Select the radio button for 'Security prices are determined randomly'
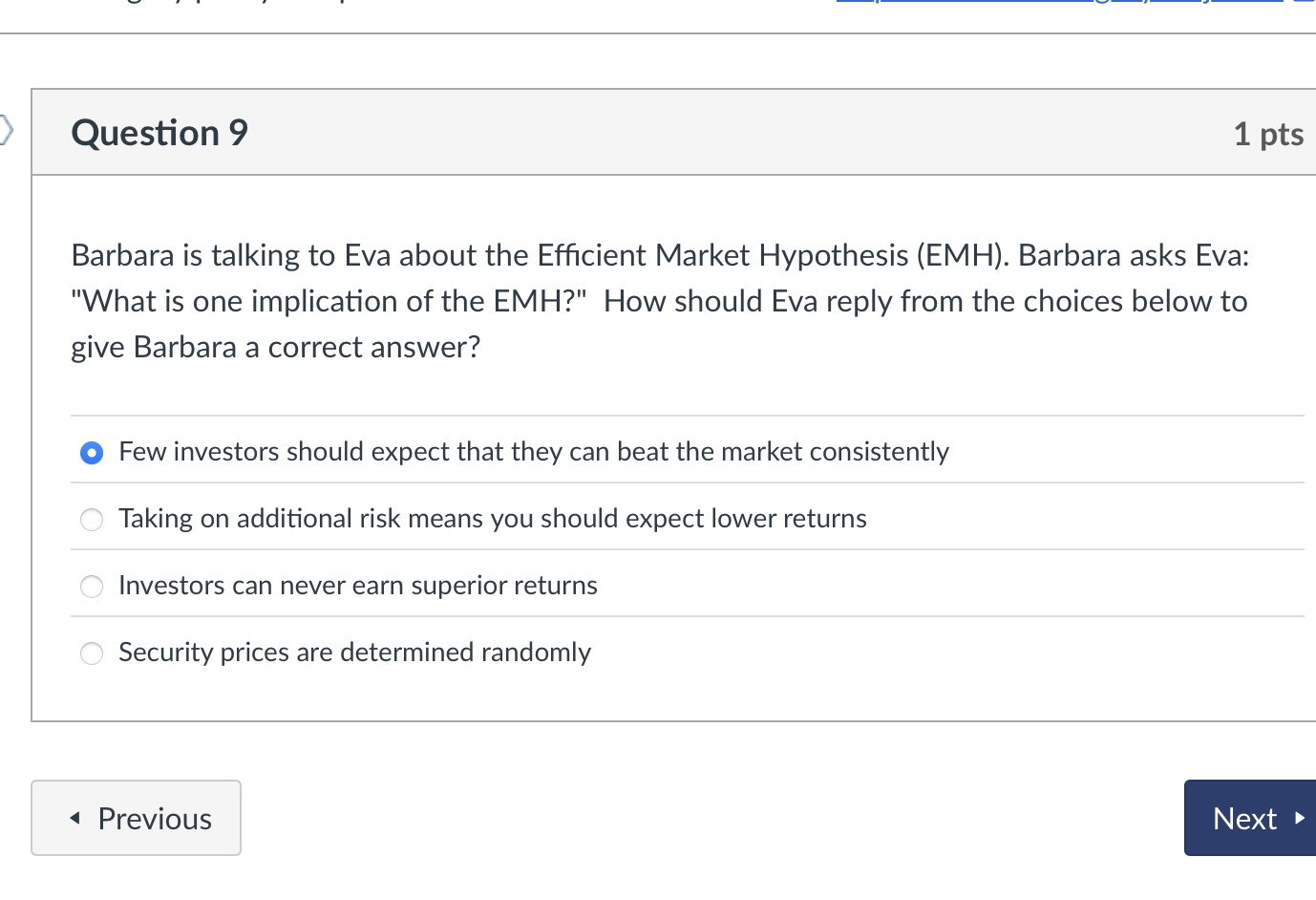The height and width of the screenshot is (900, 1316). 91,653
